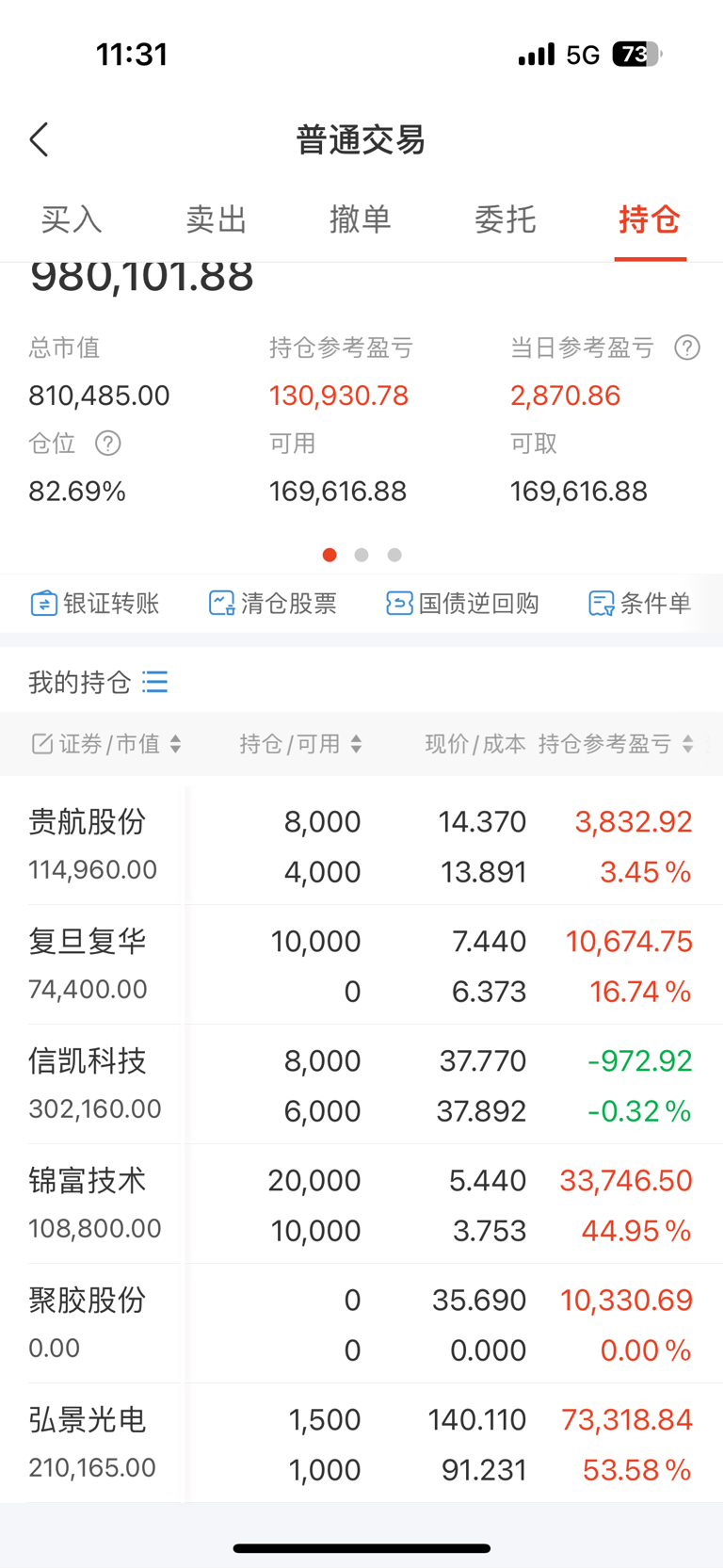Tap 5G signal indicator in status bar
724x1568 pixels.
(x=583, y=55)
